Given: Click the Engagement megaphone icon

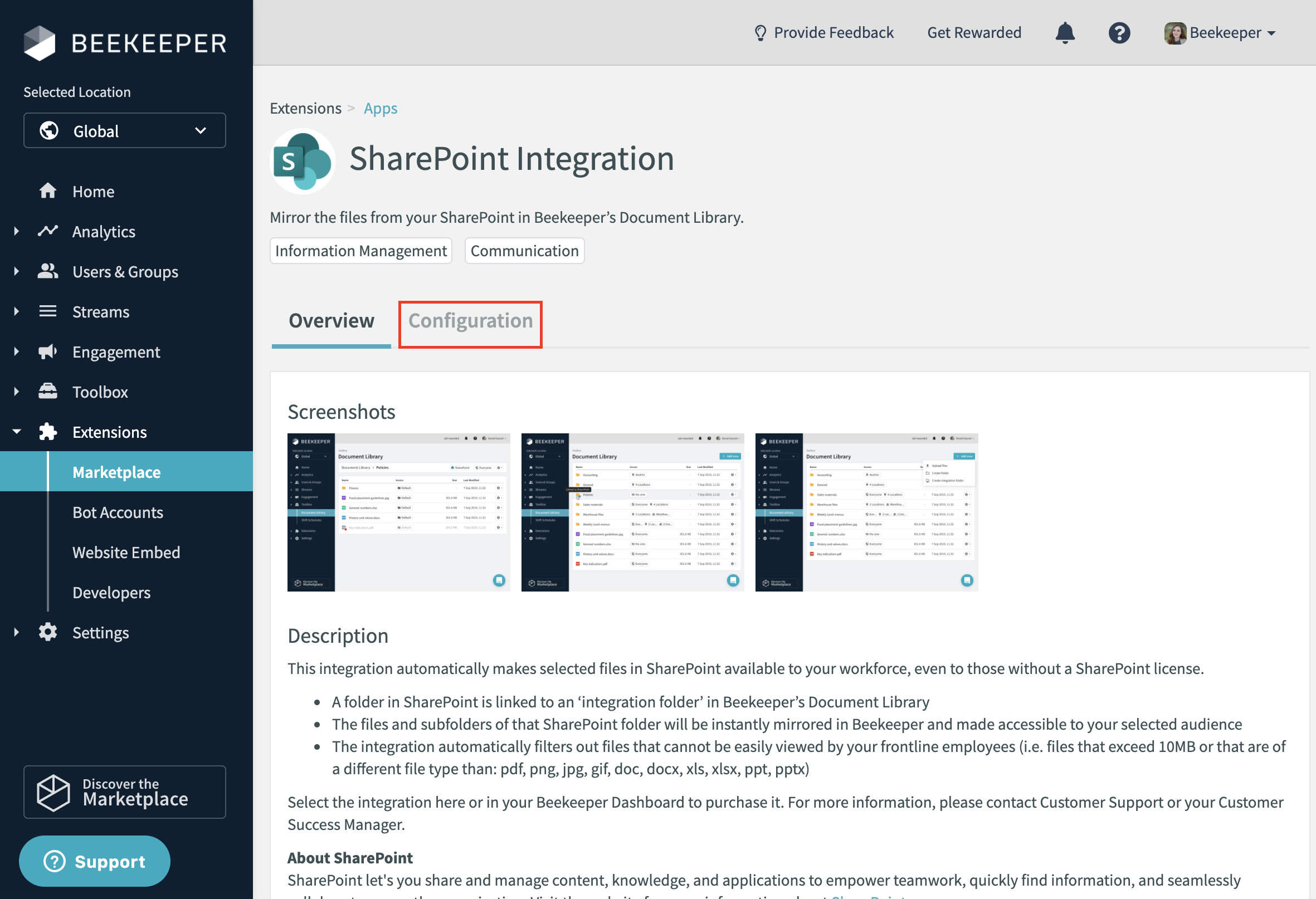Looking at the screenshot, I should click(47, 351).
